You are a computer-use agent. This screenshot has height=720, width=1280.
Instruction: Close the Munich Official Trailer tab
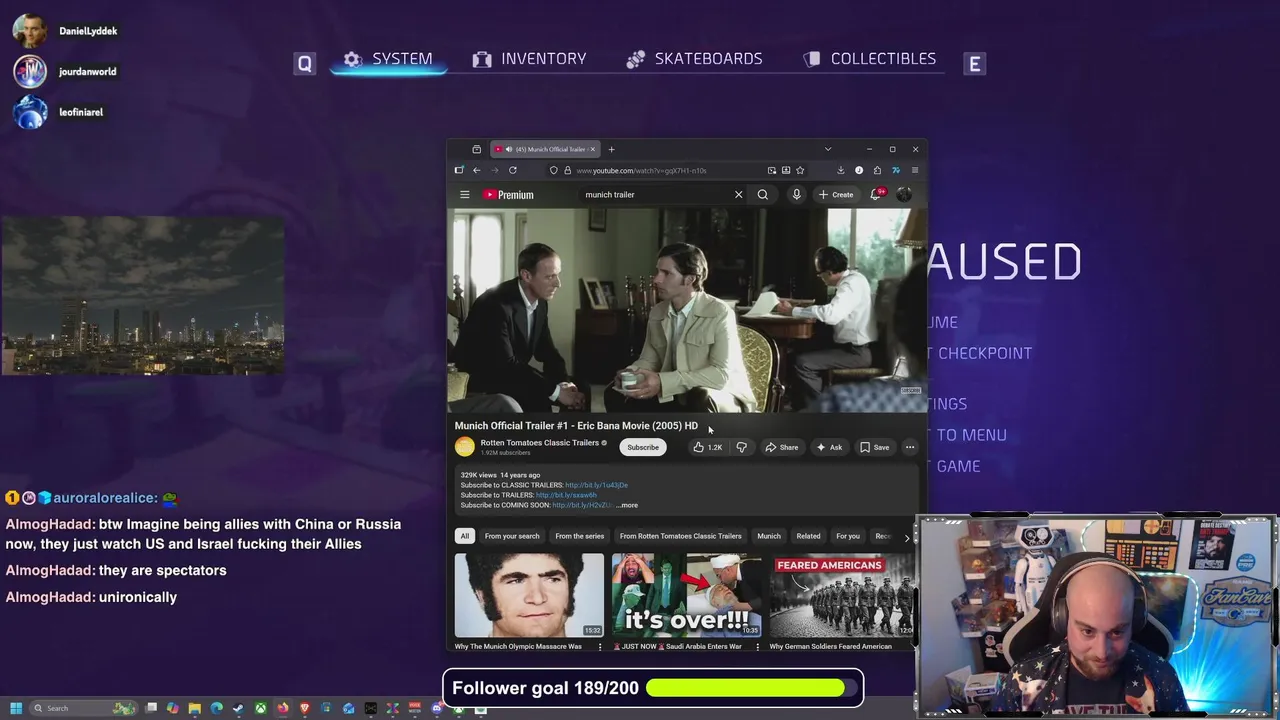coord(593,149)
